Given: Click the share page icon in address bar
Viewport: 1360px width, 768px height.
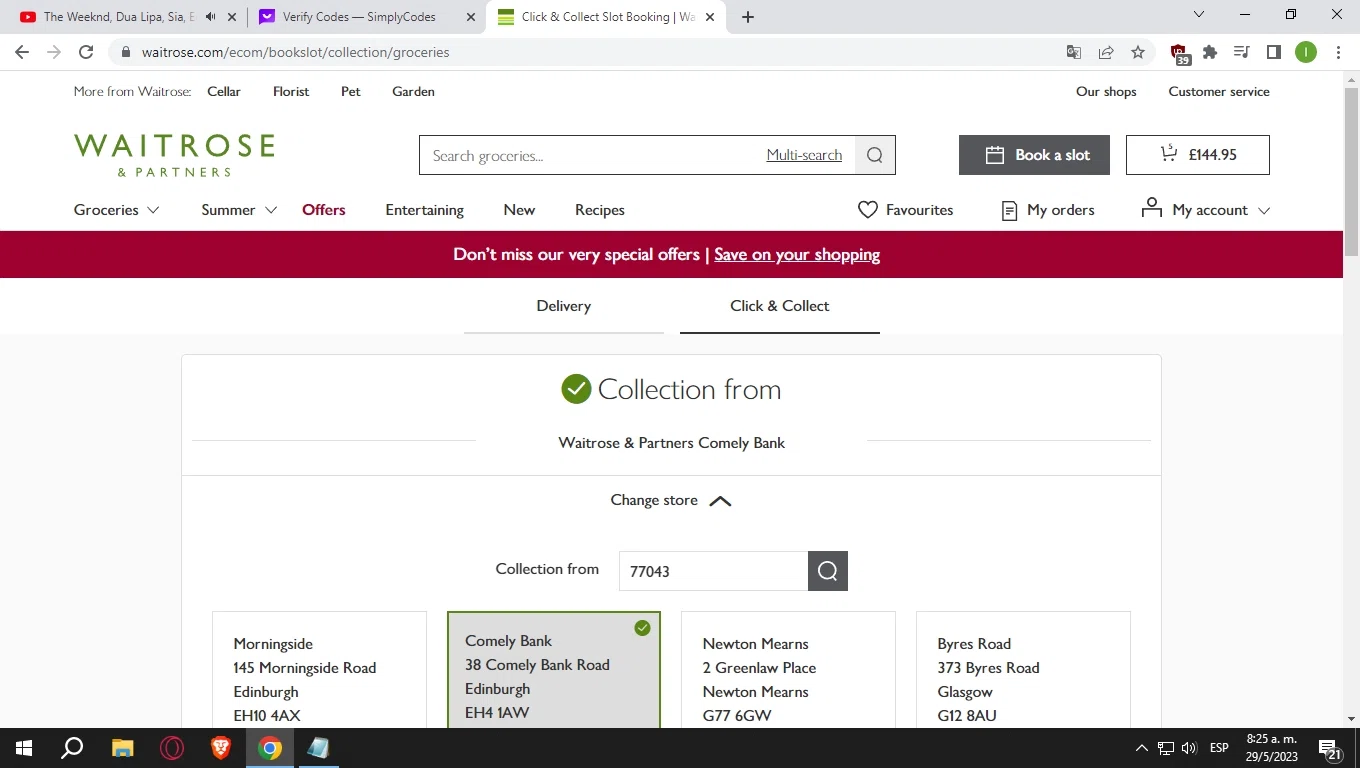Looking at the screenshot, I should (x=1105, y=52).
